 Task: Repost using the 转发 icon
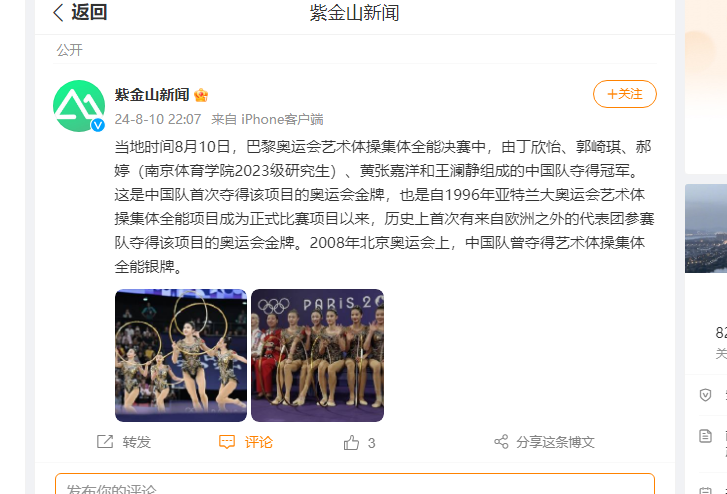105,442
